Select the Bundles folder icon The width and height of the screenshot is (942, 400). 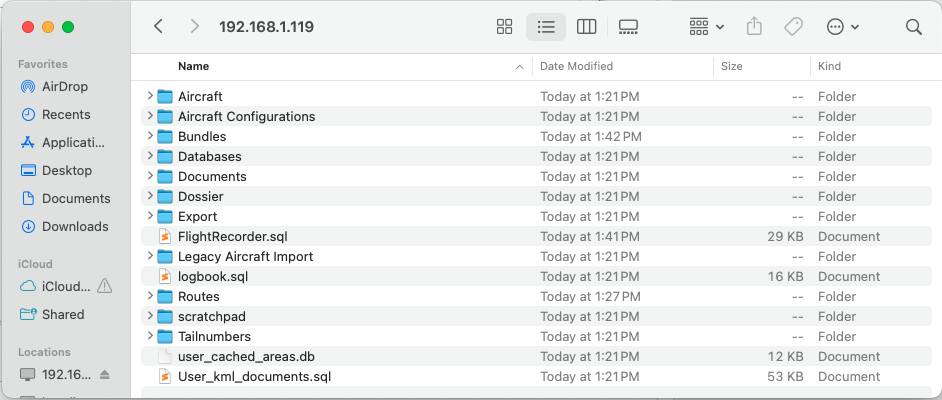165,136
